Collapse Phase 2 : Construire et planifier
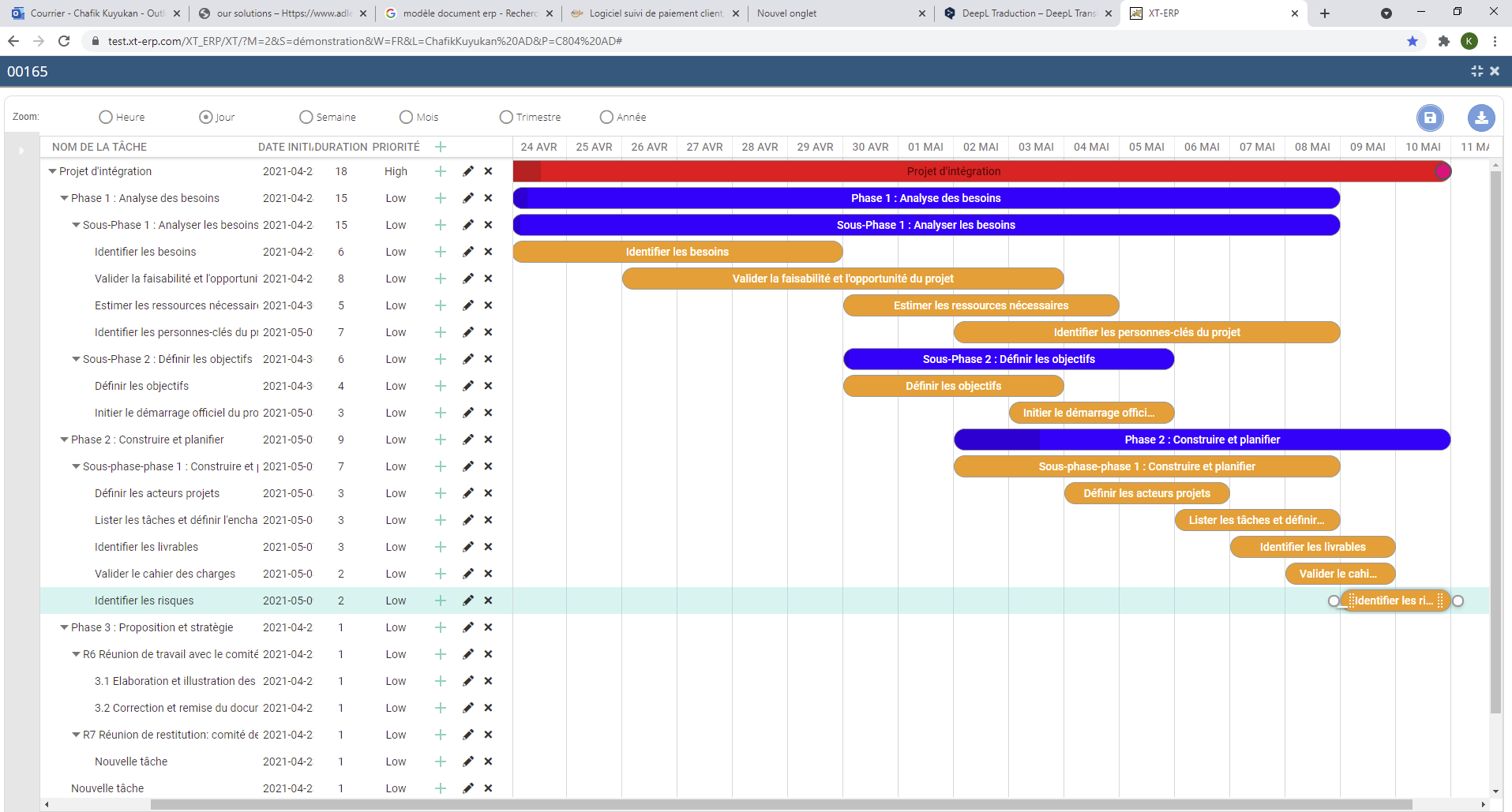Screen dimensions: 1512x812 pyautogui.click(x=64, y=440)
